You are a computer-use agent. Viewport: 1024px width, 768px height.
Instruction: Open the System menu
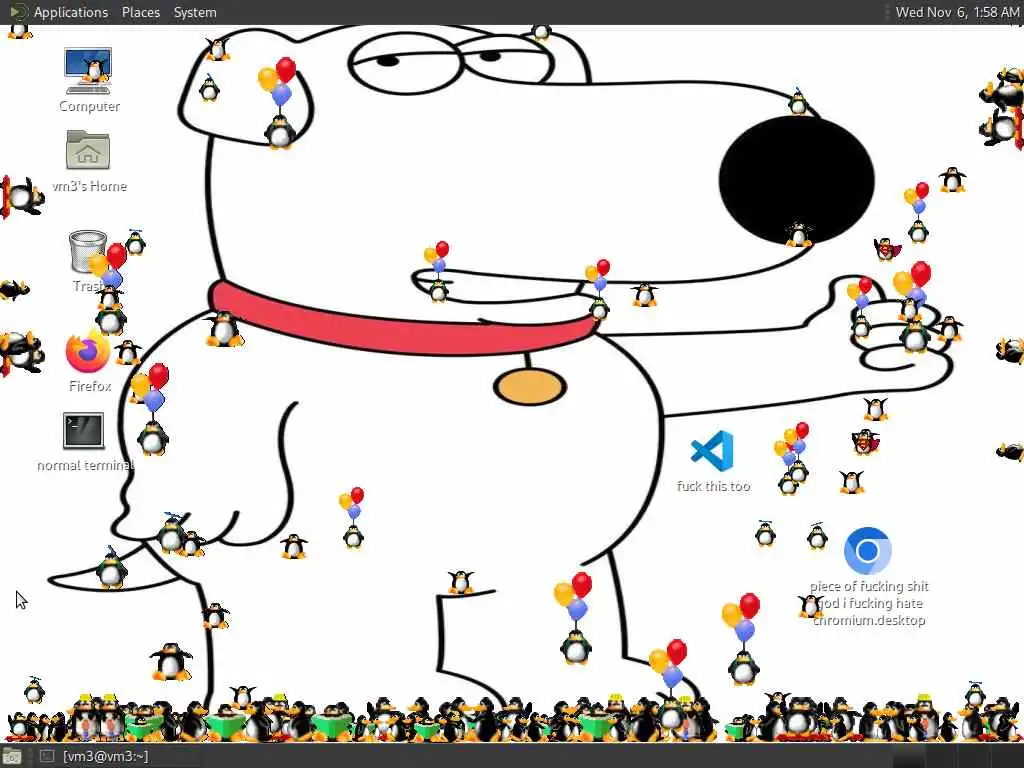click(195, 12)
